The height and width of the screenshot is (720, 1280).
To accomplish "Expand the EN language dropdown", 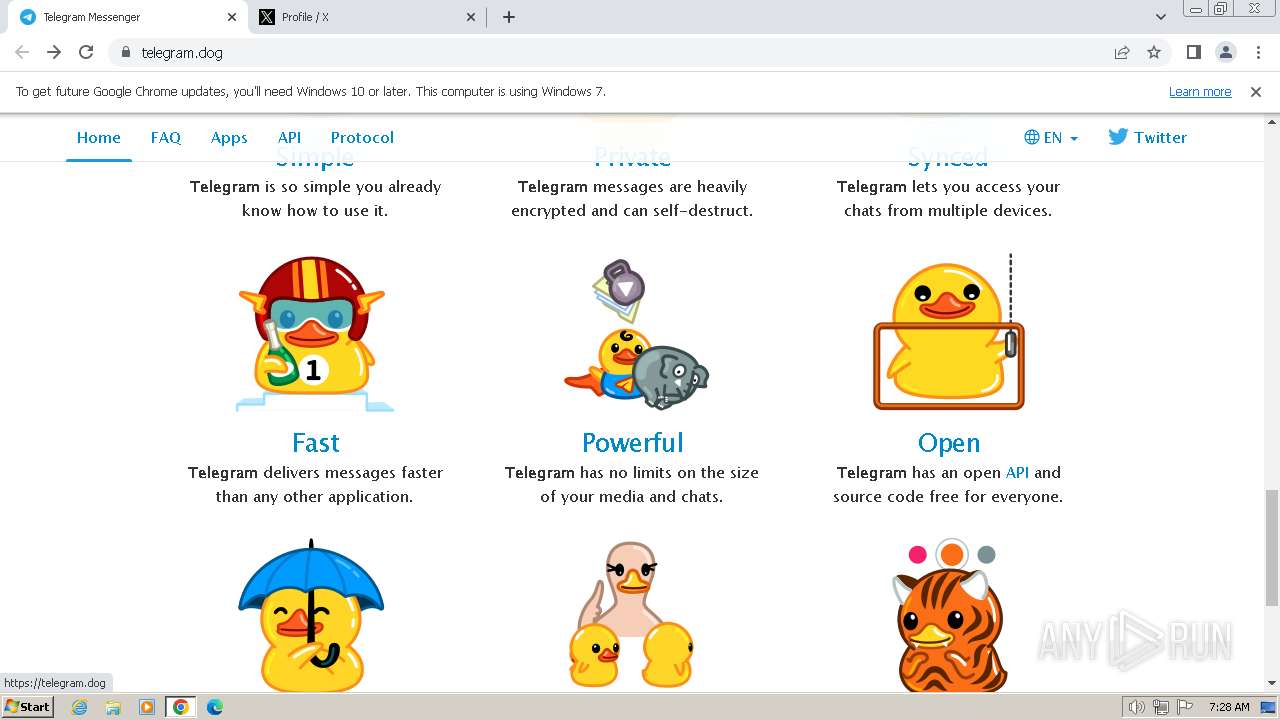I will point(1051,138).
